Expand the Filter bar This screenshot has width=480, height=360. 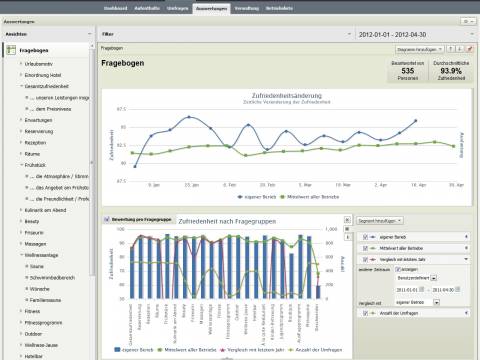[349, 34]
